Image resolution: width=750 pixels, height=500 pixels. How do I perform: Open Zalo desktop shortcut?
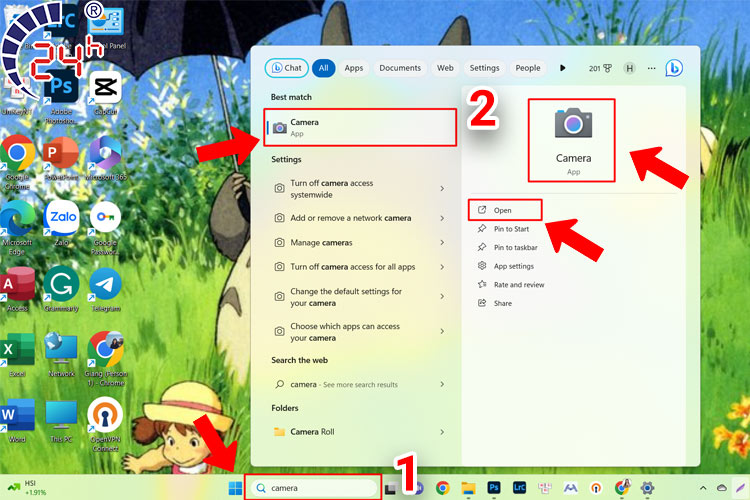pos(61,223)
